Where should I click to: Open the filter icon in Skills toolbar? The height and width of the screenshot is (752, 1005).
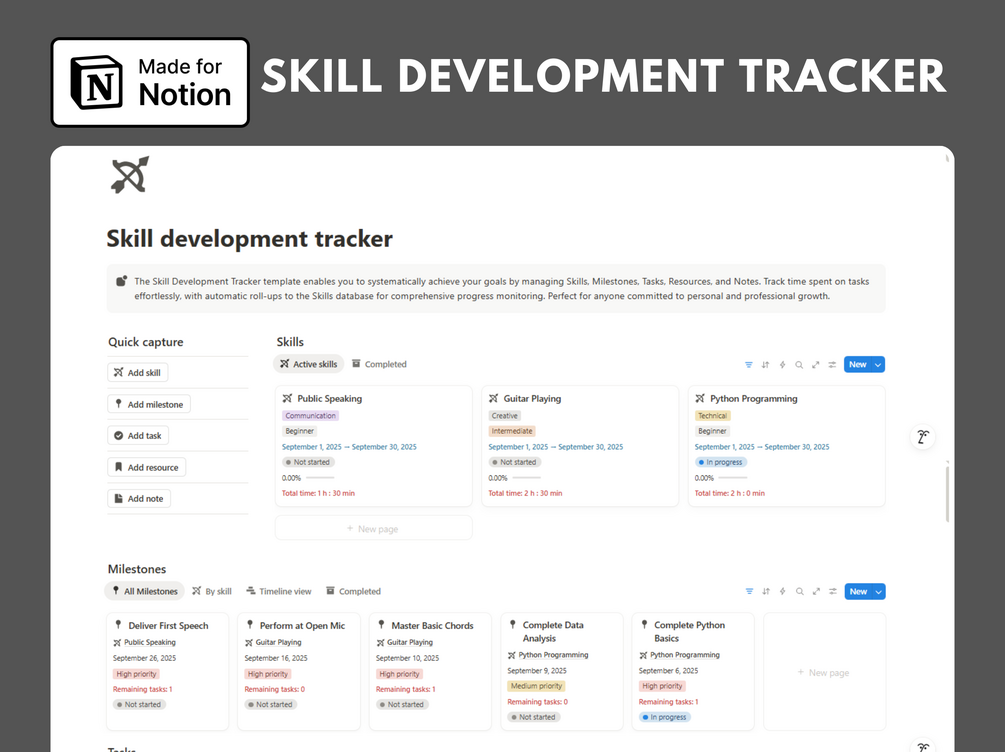coord(749,365)
